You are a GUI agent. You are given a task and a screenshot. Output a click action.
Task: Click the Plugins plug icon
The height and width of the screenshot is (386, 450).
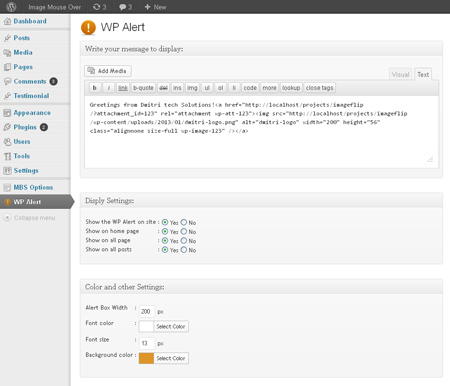(x=7, y=127)
